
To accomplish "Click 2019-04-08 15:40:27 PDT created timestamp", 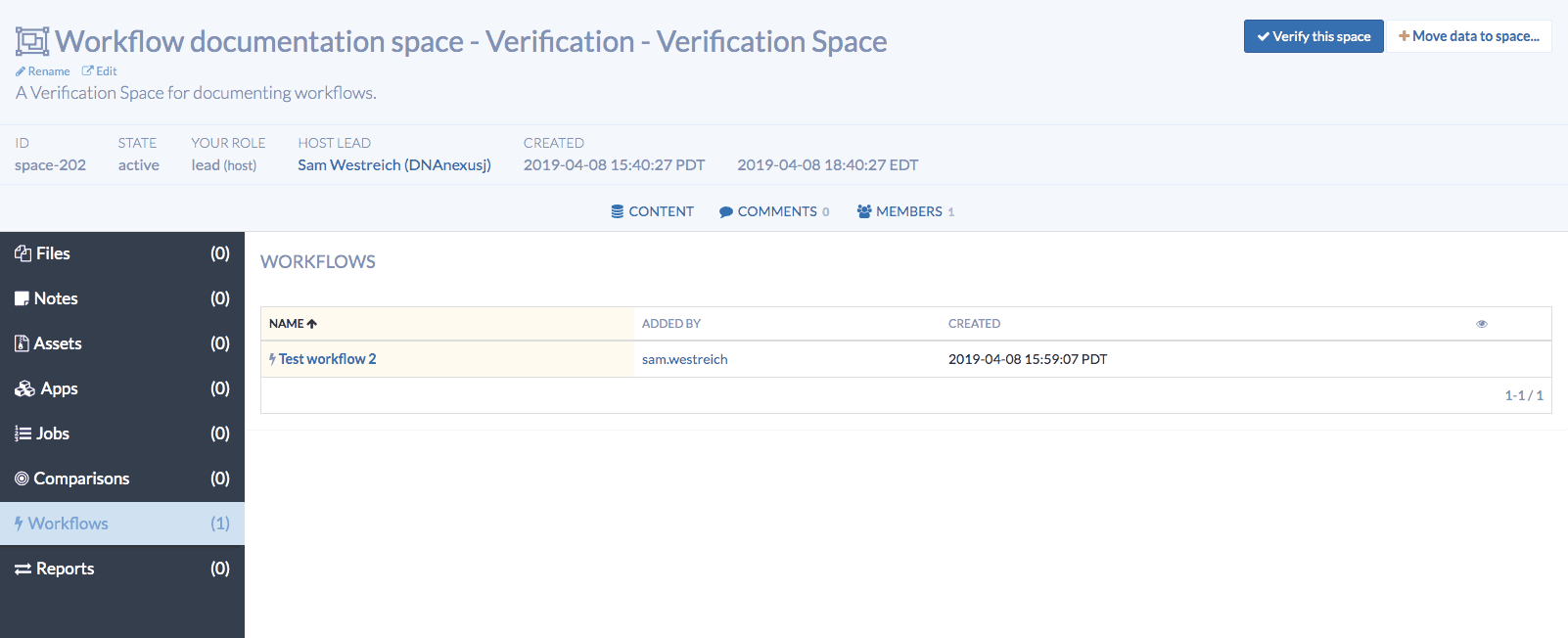I will [614, 165].
